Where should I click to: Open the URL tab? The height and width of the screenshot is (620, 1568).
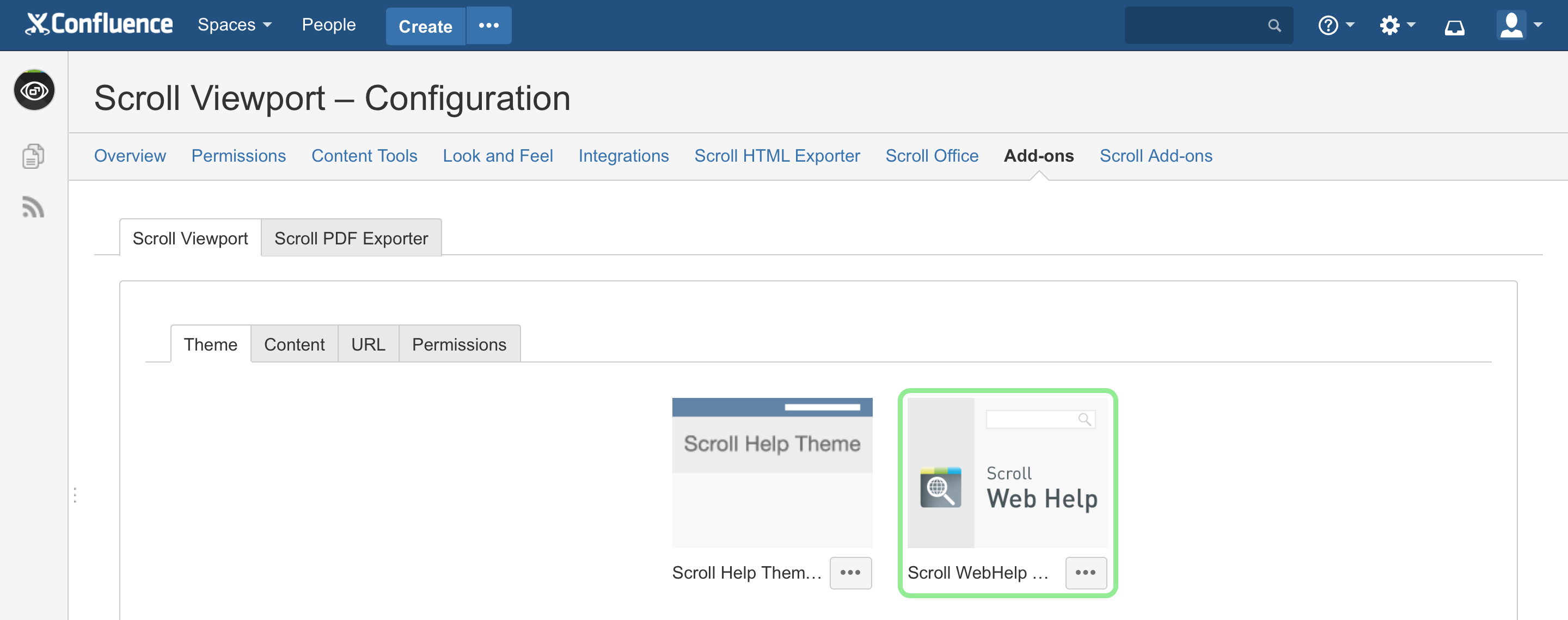367,345
